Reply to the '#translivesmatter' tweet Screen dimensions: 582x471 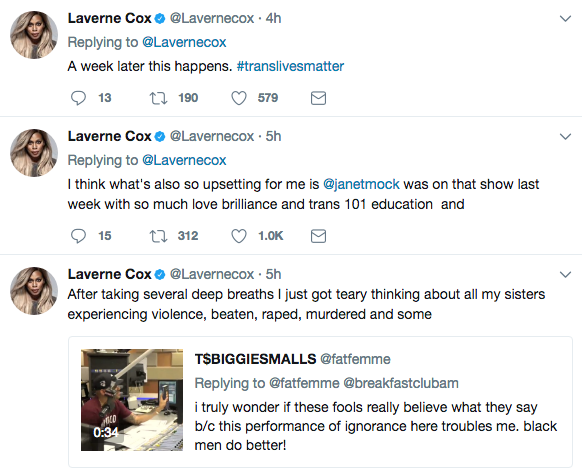(x=78, y=98)
